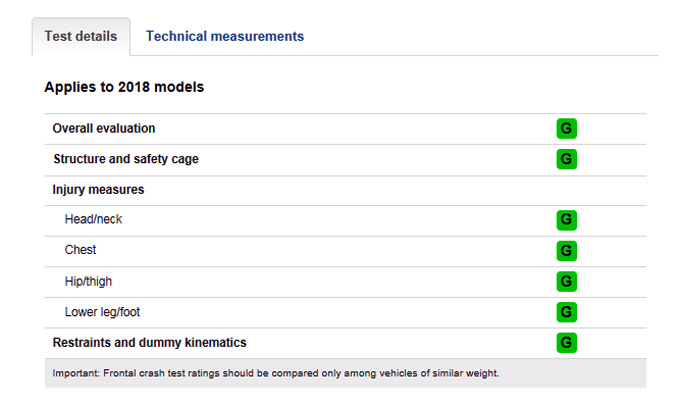This screenshot has height=405, width=680.
Task: Click the Head/neck row label
Action: point(93,219)
